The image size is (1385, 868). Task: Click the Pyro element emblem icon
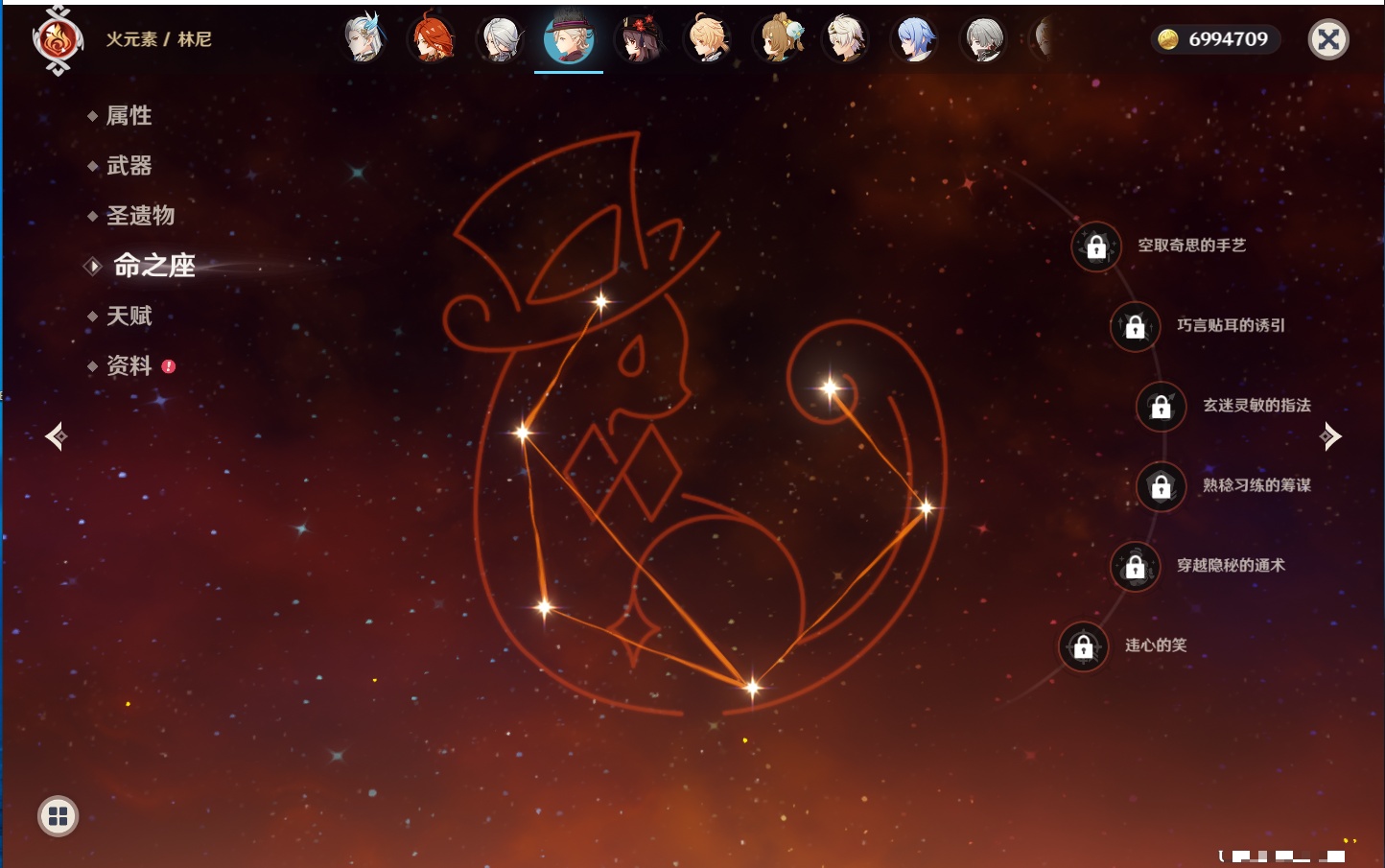click(x=58, y=40)
